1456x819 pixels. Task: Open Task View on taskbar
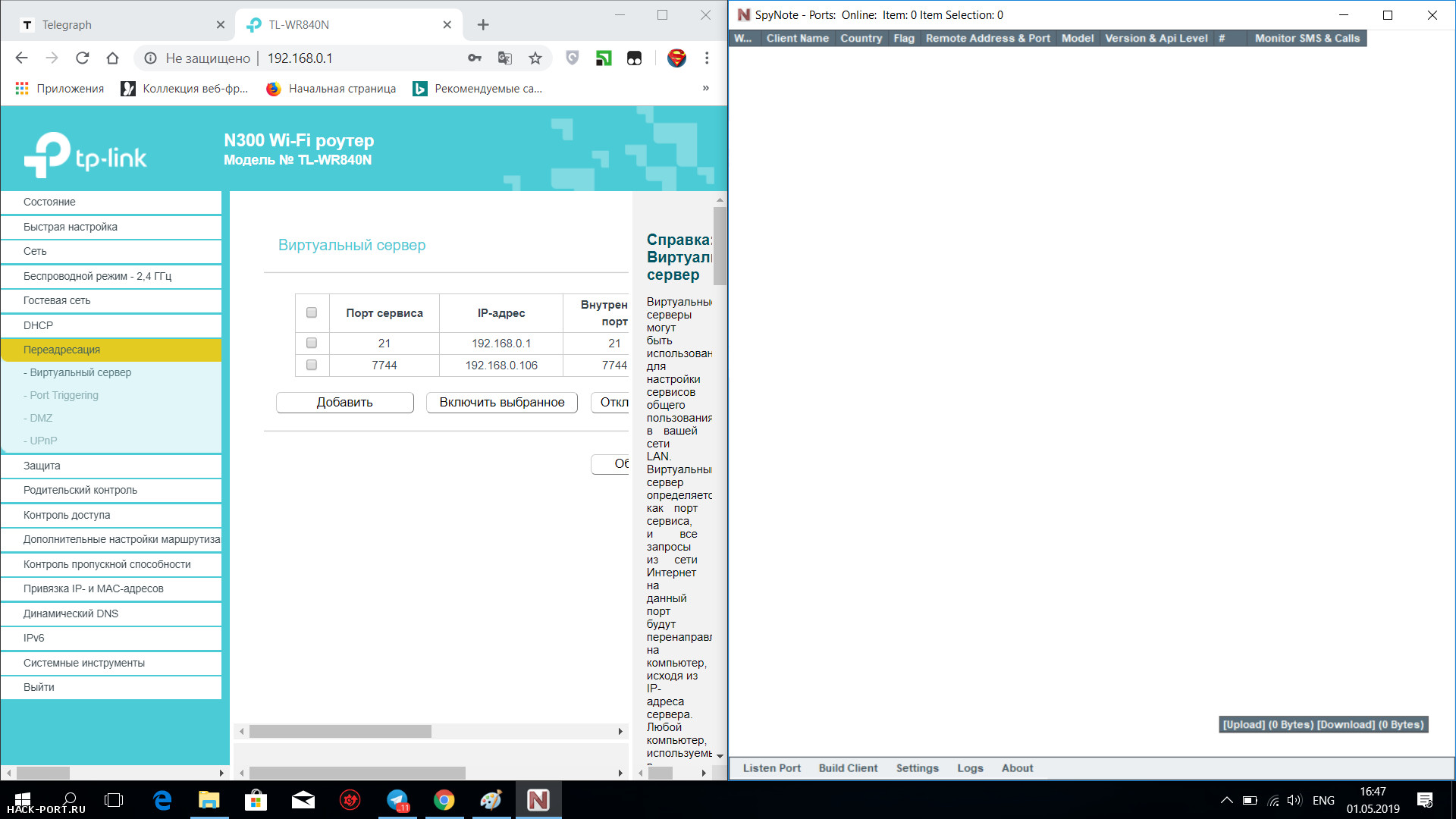coord(114,800)
